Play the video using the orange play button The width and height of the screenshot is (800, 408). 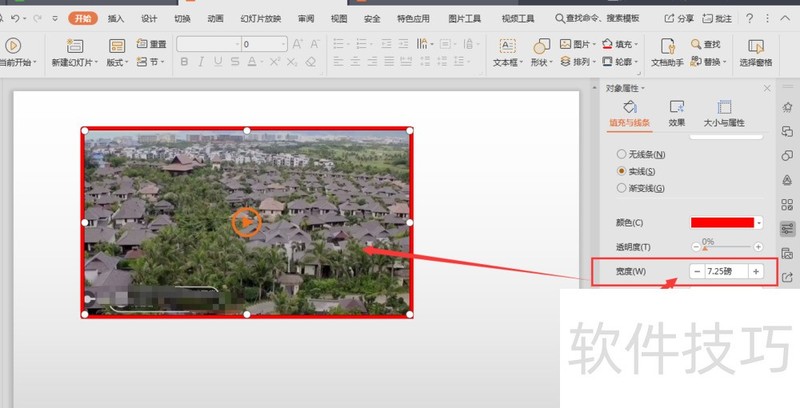[246, 222]
